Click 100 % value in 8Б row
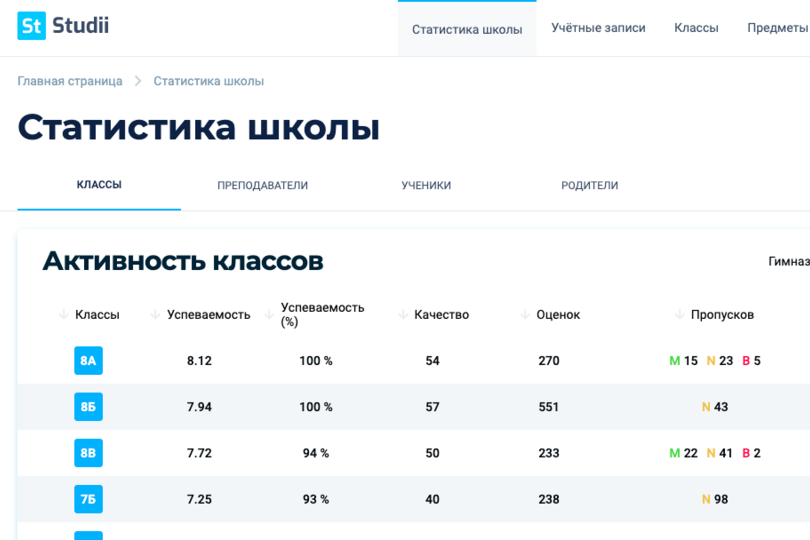Screen dimensions: 810x540 [316, 407]
